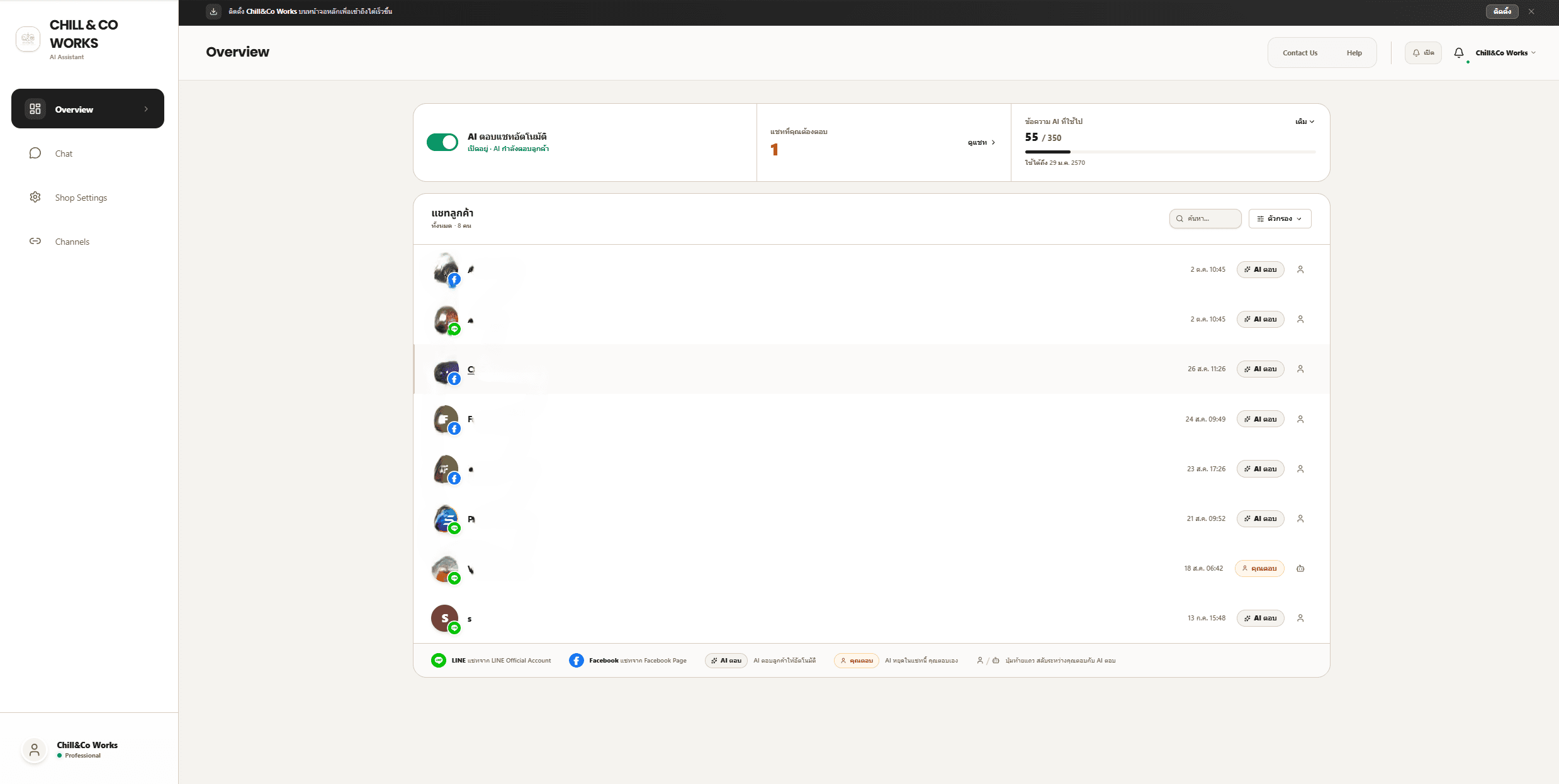Toggle the orange คุณตอบ badge on 18 ส.ค. row
This screenshot has height=784, width=1559.
click(x=1259, y=568)
